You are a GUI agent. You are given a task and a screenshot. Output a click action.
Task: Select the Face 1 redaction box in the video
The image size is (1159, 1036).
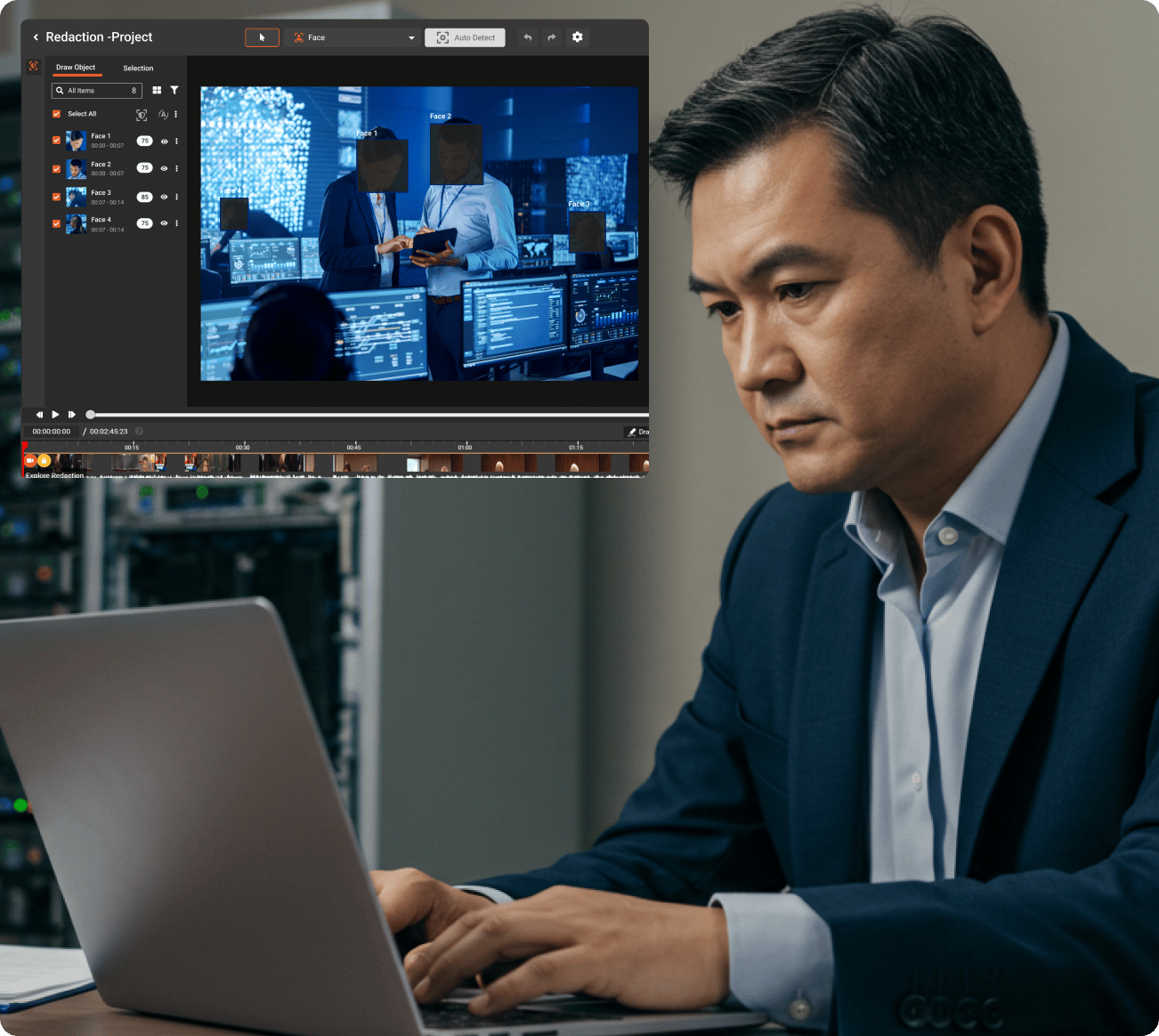click(x=382, y=166)
